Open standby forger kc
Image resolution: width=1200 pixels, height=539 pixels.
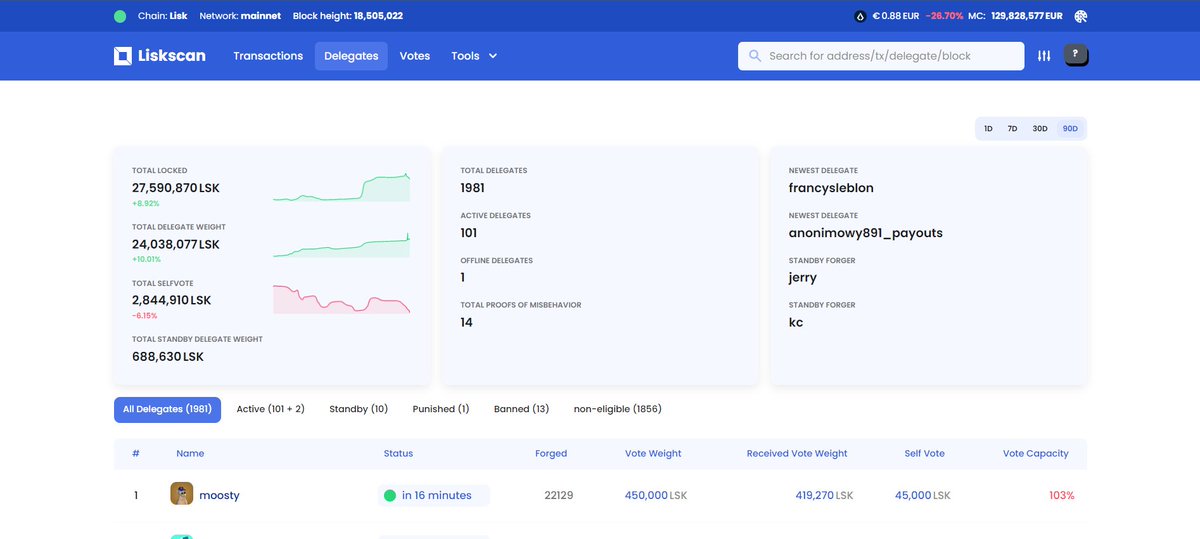(796, 322)
